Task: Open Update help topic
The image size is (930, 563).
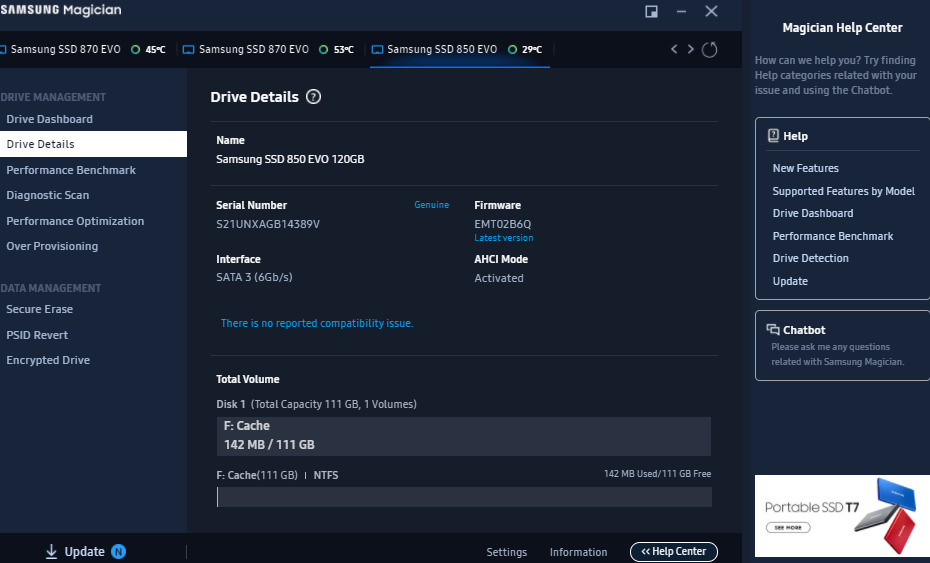Action: [790, 281]
